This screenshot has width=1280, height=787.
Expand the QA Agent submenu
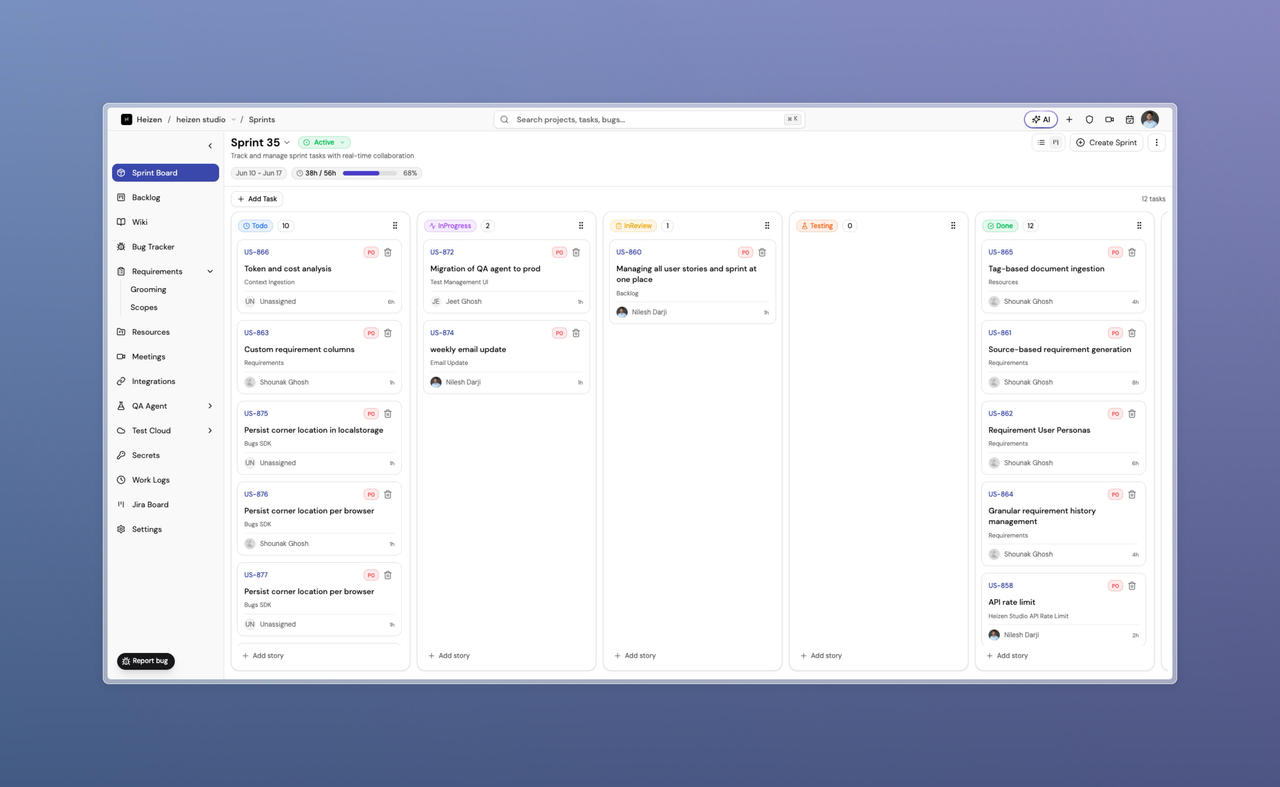point(210,406)
